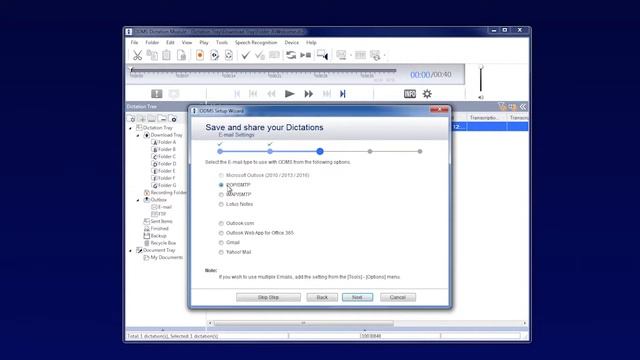640x360 pixels.
Task: Select the Outlook.com radio option
Action: click(x=221, y=223)
